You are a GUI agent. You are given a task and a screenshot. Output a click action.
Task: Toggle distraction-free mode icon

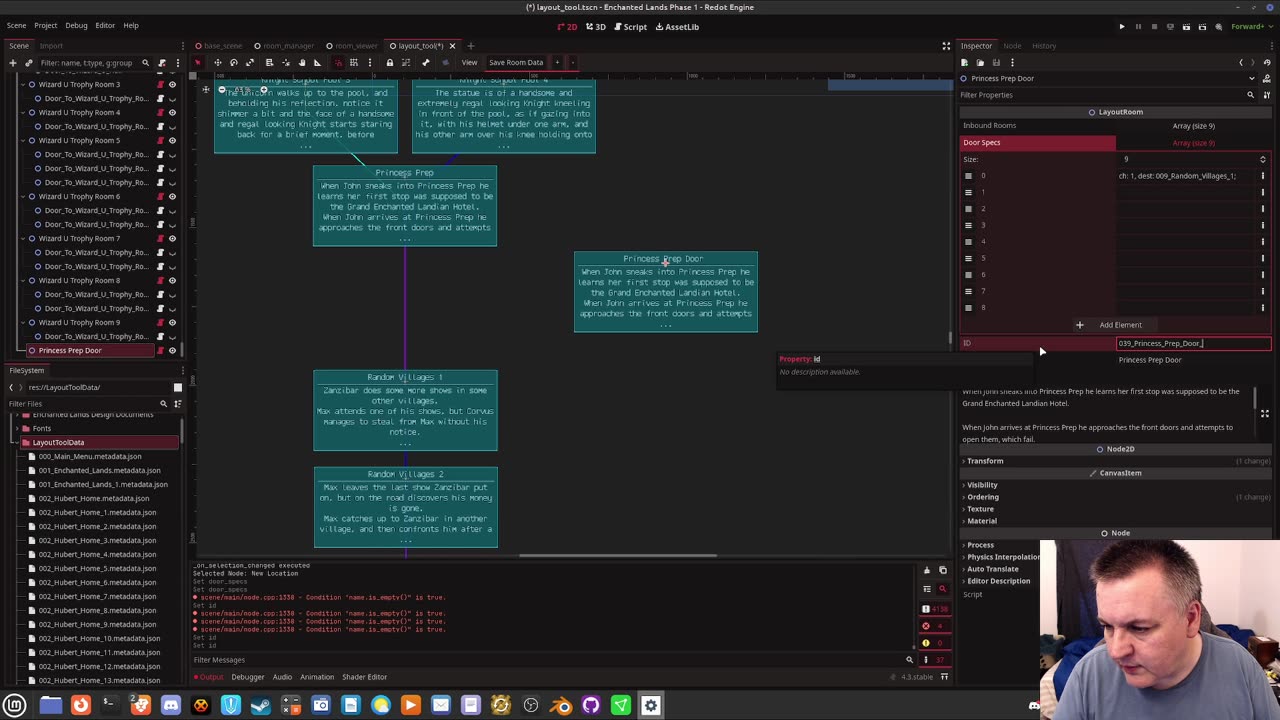point(946,45)
